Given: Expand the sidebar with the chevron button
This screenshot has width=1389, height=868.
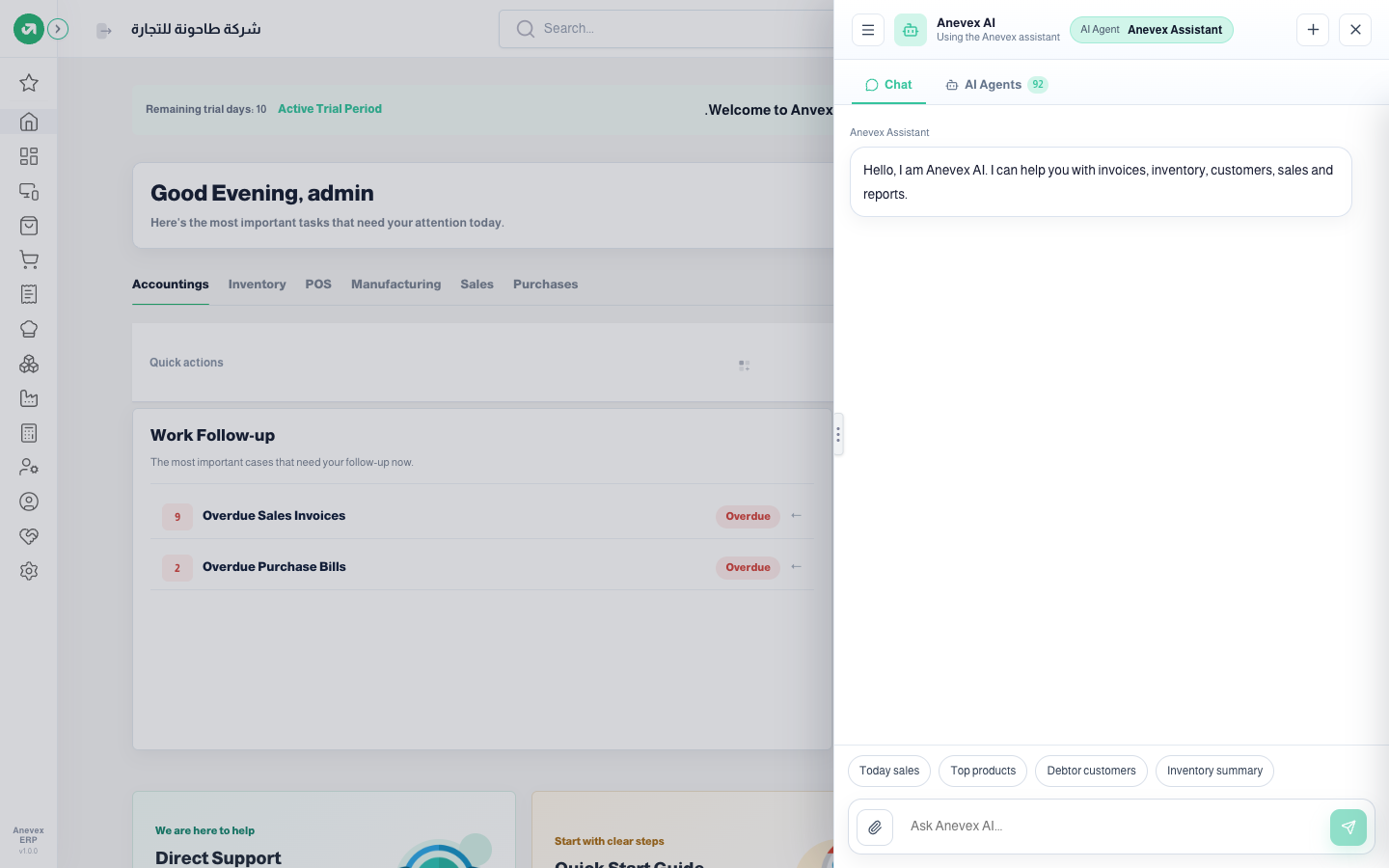Looking at the screenshot, I should coord(58,29).
